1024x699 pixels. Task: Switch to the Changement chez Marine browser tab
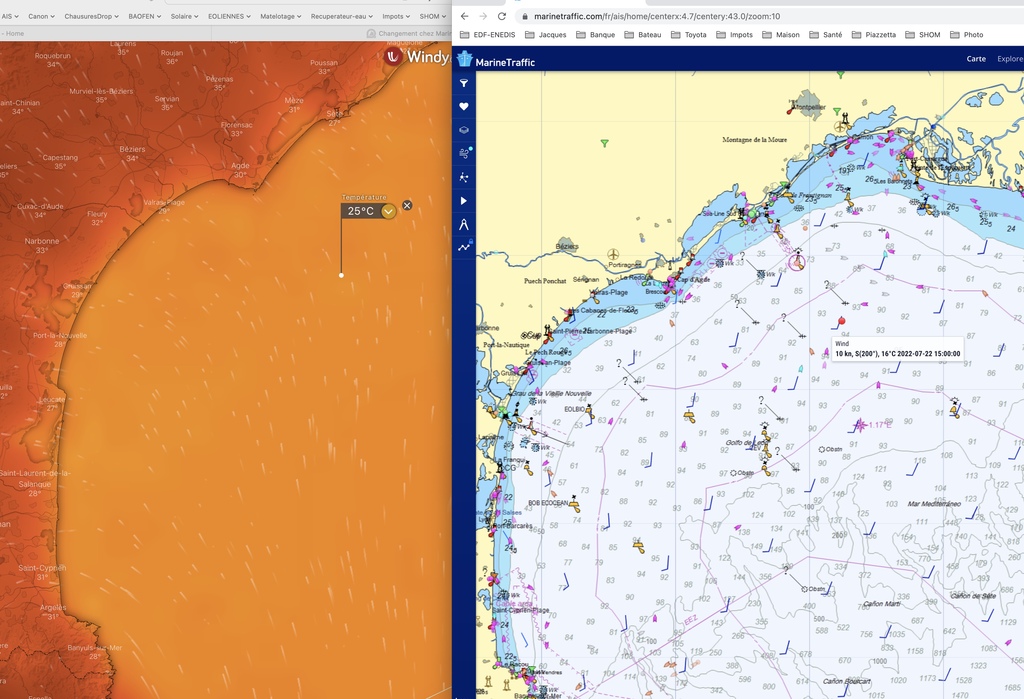pos(409,33)
